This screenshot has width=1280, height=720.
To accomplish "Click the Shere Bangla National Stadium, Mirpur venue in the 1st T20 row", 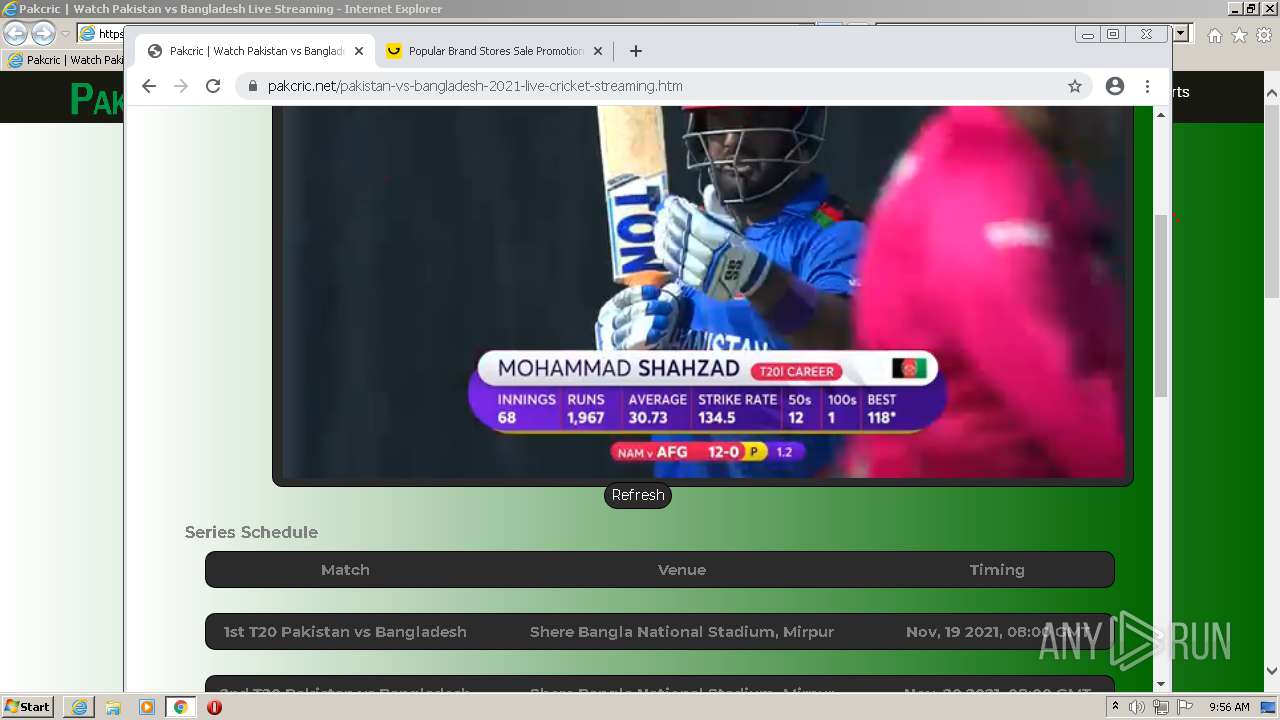I will coord(682,632).
